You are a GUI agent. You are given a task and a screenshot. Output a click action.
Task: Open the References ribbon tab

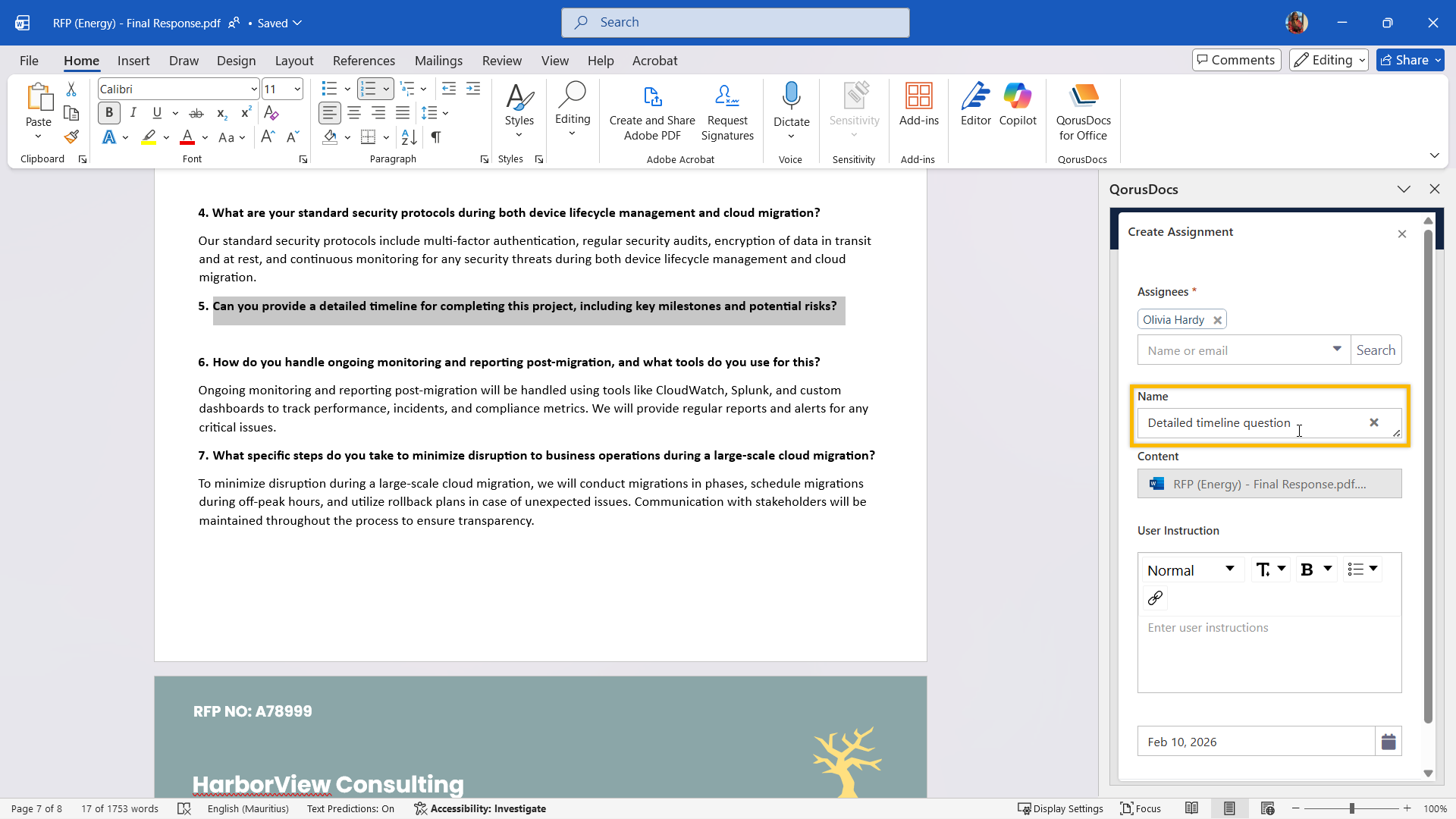point(363,61)
